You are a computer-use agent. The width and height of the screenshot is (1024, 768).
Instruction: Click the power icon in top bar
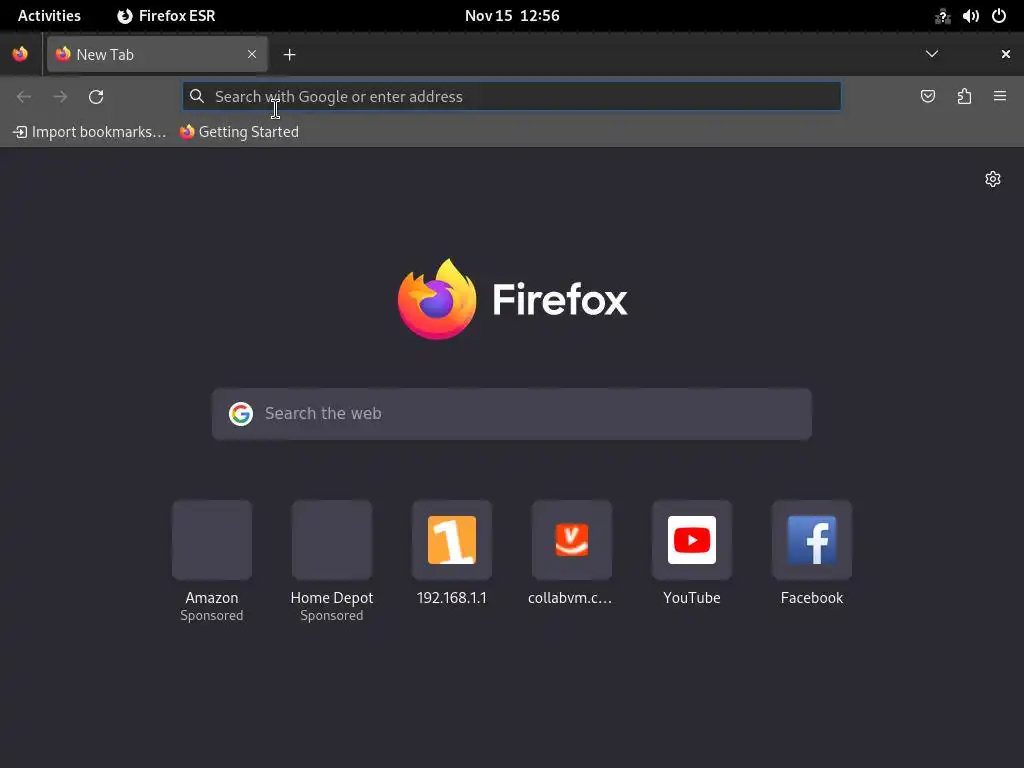point(999,16)
